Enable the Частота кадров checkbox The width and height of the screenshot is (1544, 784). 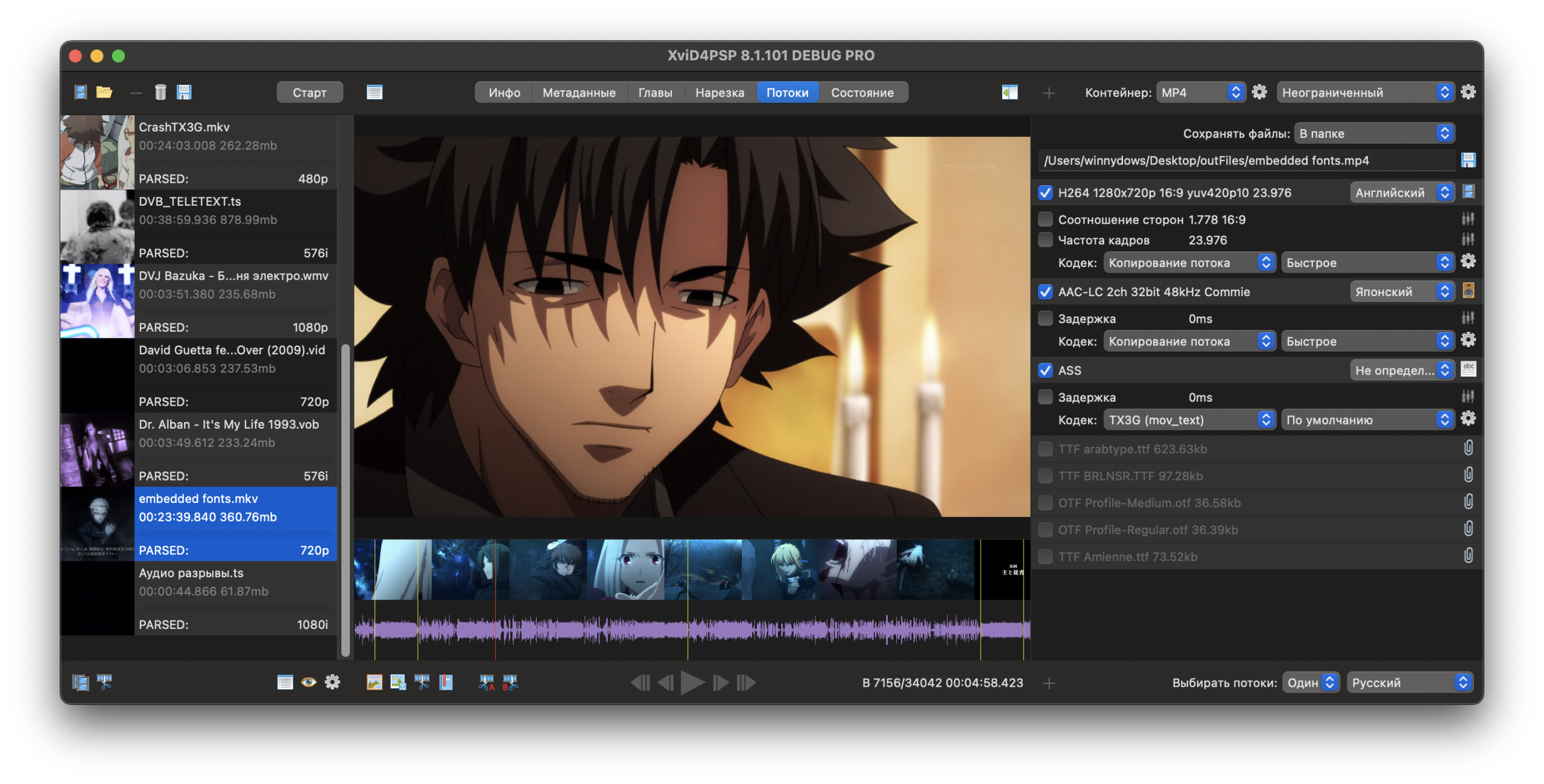(1045, 240)
